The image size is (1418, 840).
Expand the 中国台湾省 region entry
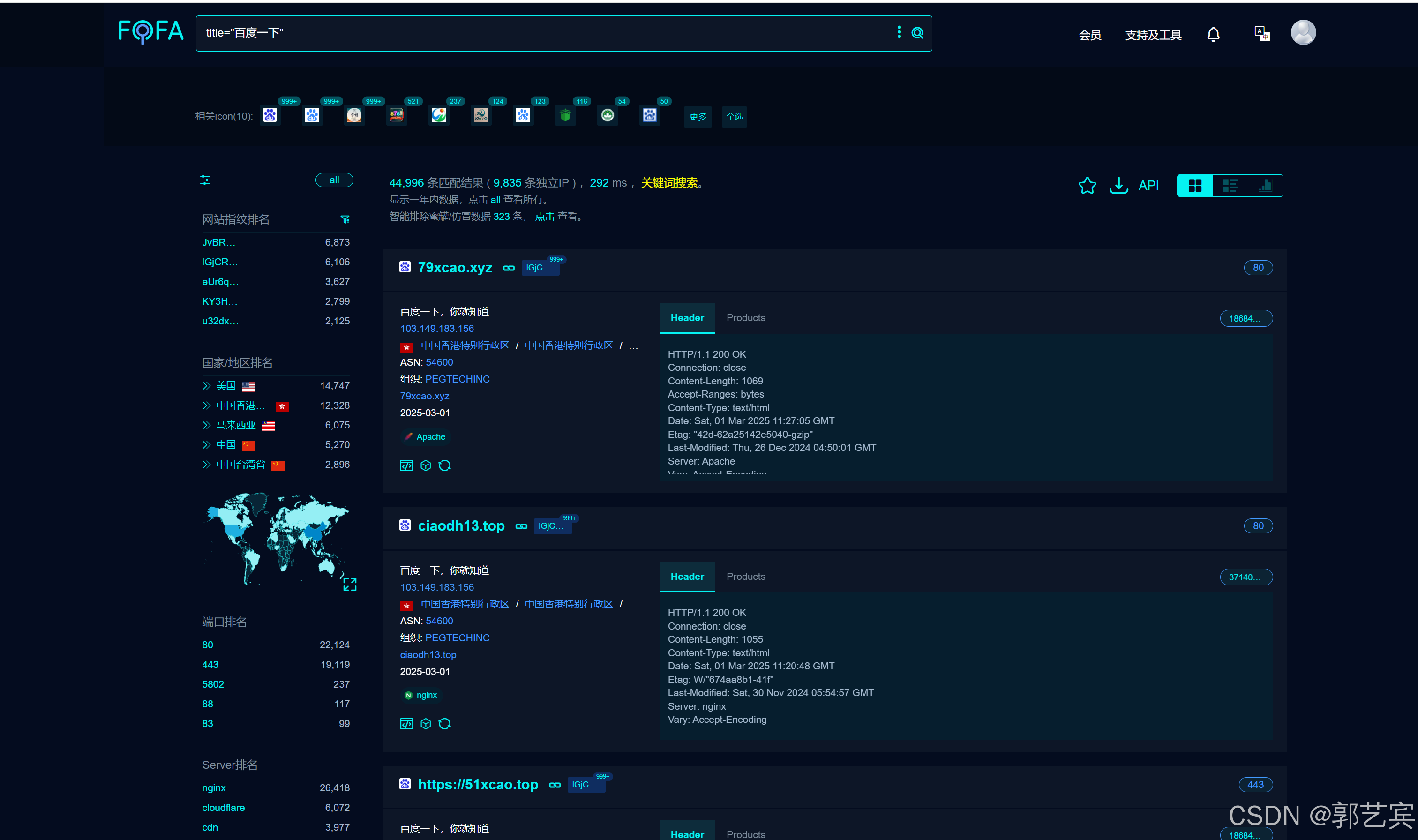pyautogui.click(x=206, y=465)
